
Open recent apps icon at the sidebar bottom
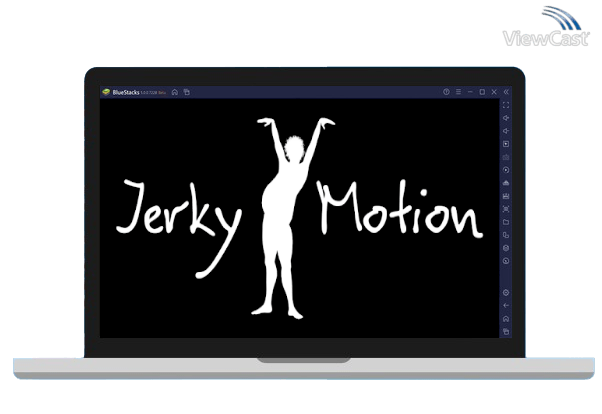click(x=506, y=331)
